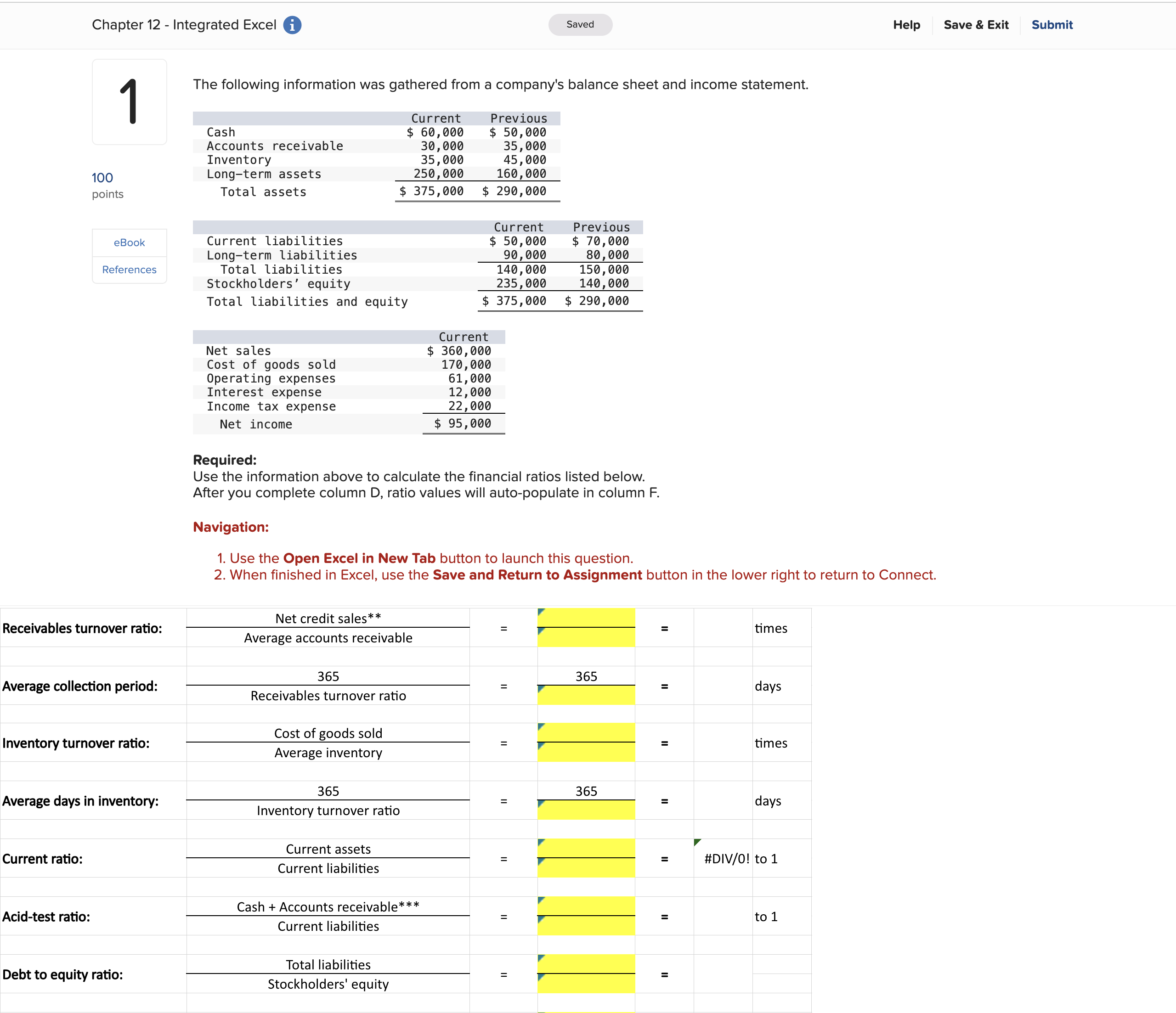
Task: Click the 100 points value
Action: pyautogui.click(x=102, y=178)
